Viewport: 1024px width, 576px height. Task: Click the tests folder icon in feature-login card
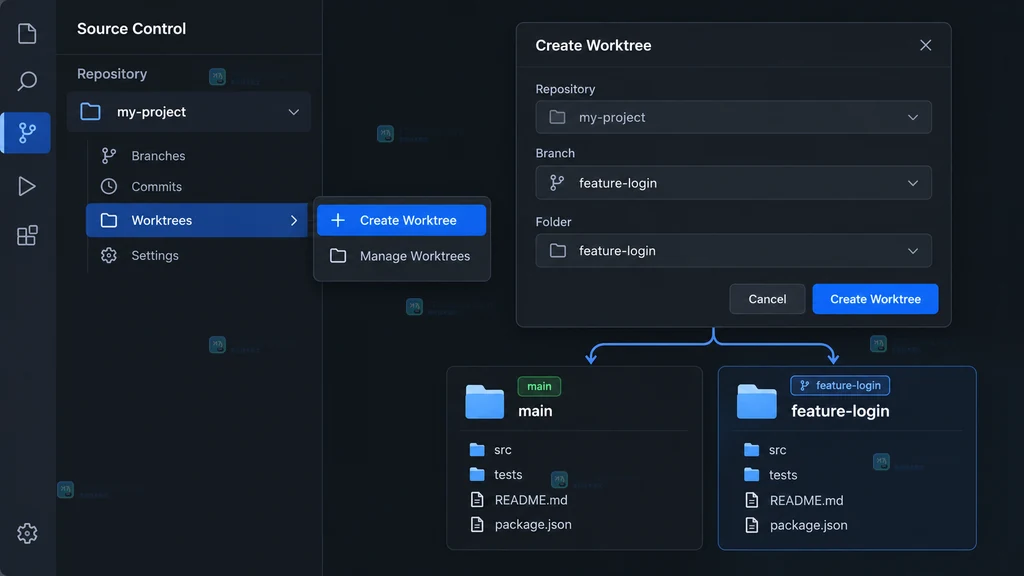(x=752, y=475)
